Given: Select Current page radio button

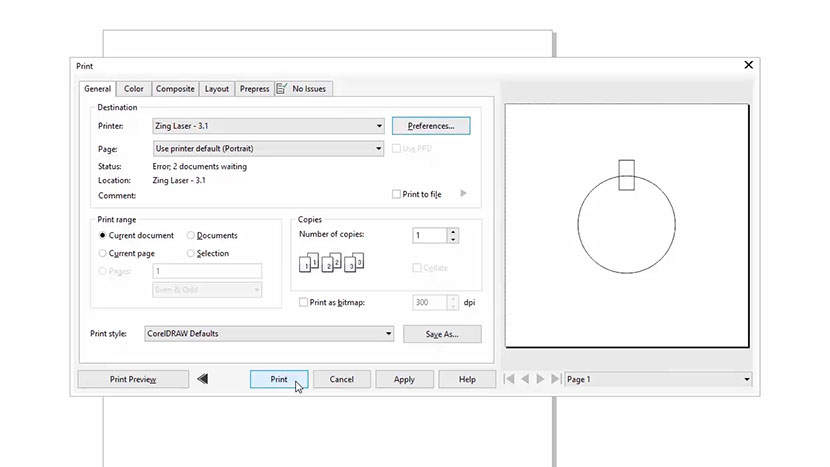Looking at the screenshot, I should pyautogui.click(x=103, y=254).
